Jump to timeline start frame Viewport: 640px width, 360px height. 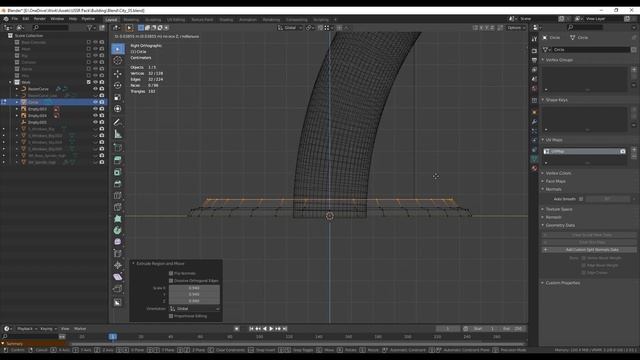[251, 329]
